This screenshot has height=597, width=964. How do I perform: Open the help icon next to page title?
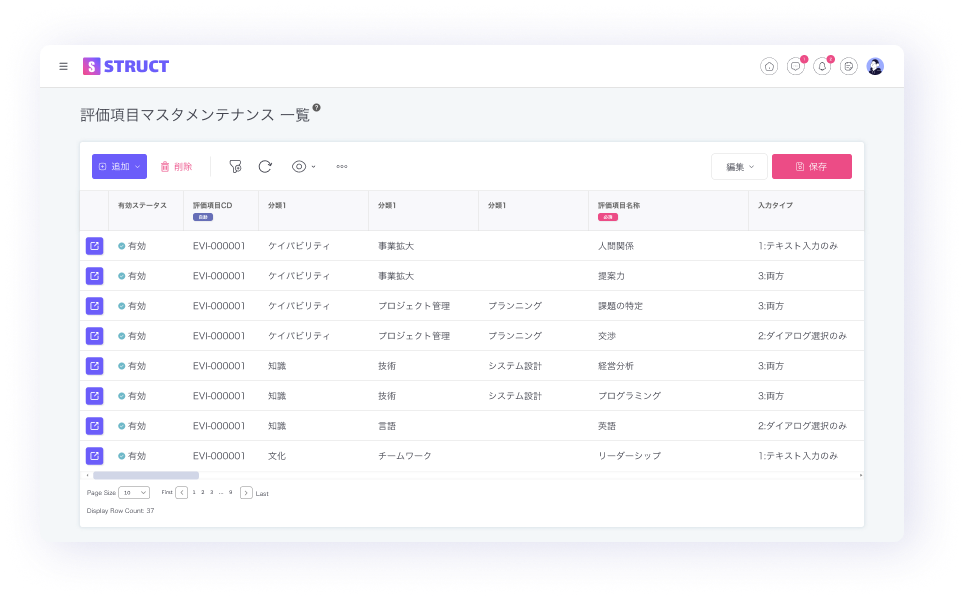(316, 107)
